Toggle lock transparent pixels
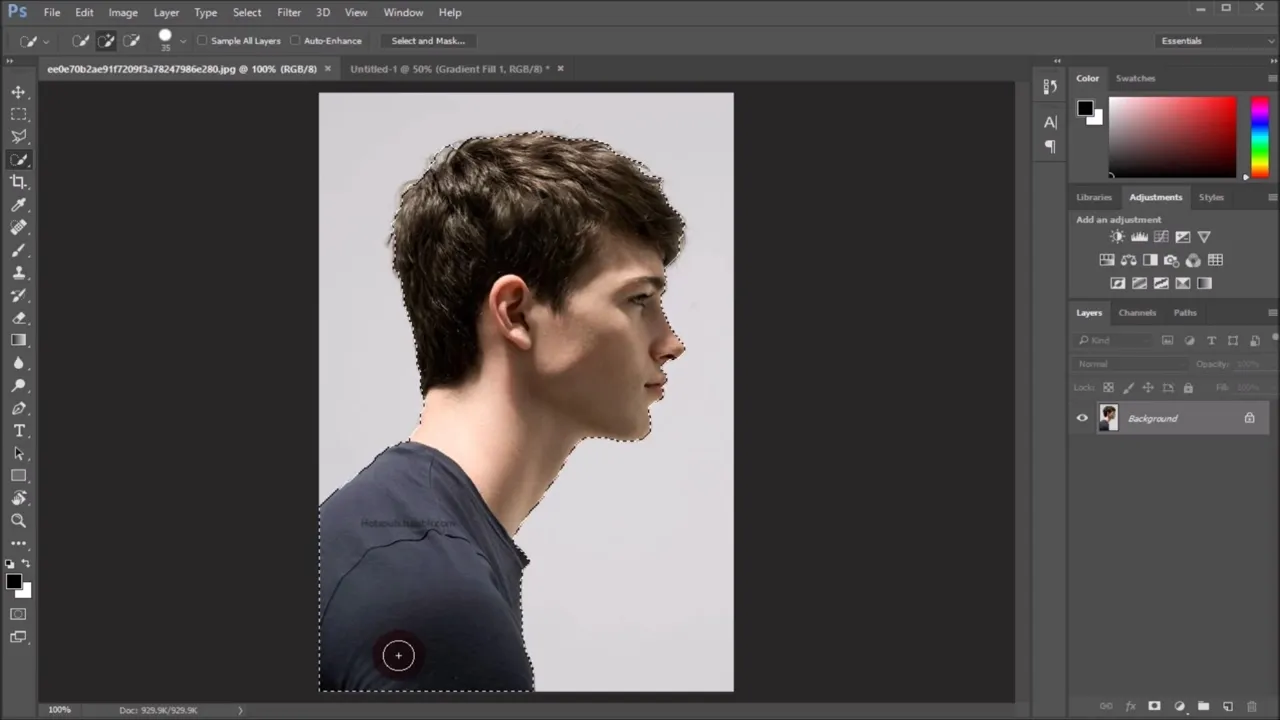 (1108, 387)
